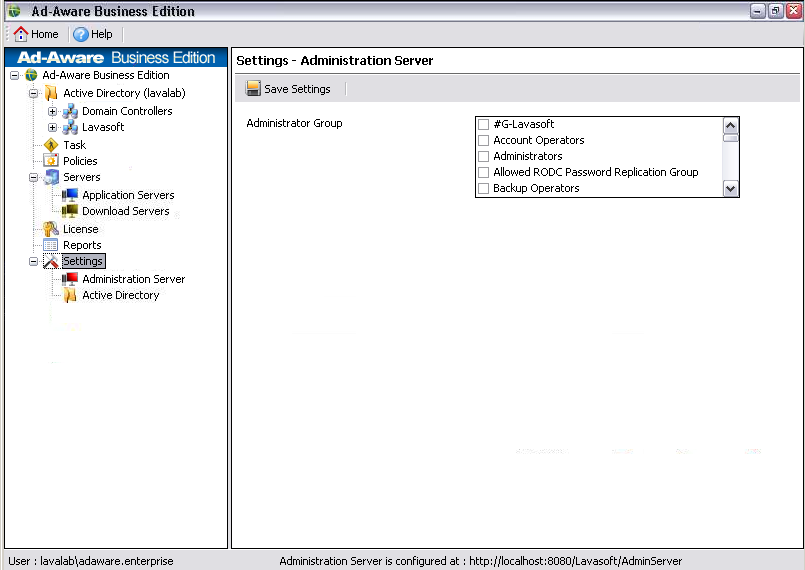Select Active Directory (lavalab) in tree
The height and width of the screenshot is (570, 805).
click(124, 93)
